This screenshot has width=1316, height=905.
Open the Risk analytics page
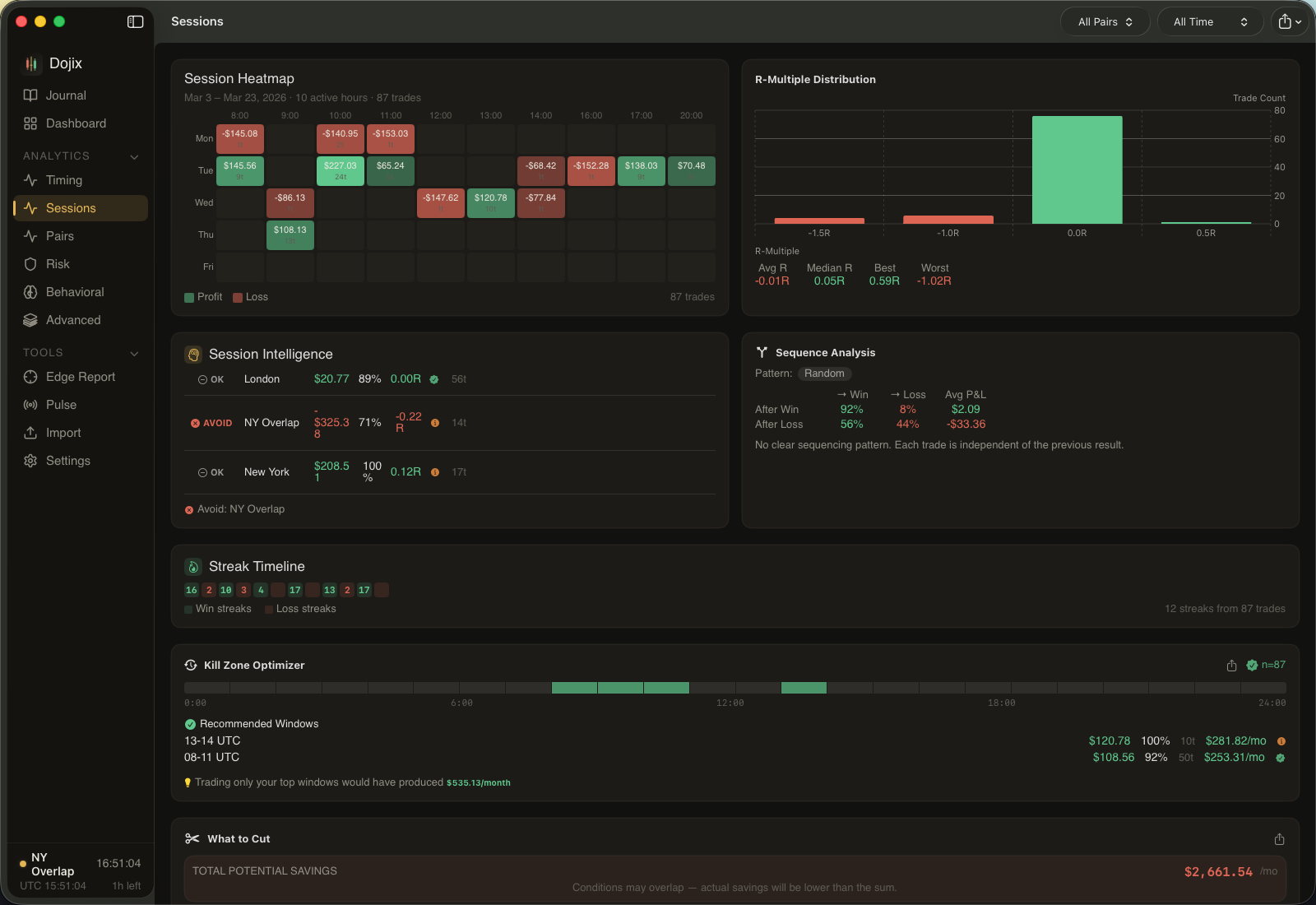pos(58,264)
